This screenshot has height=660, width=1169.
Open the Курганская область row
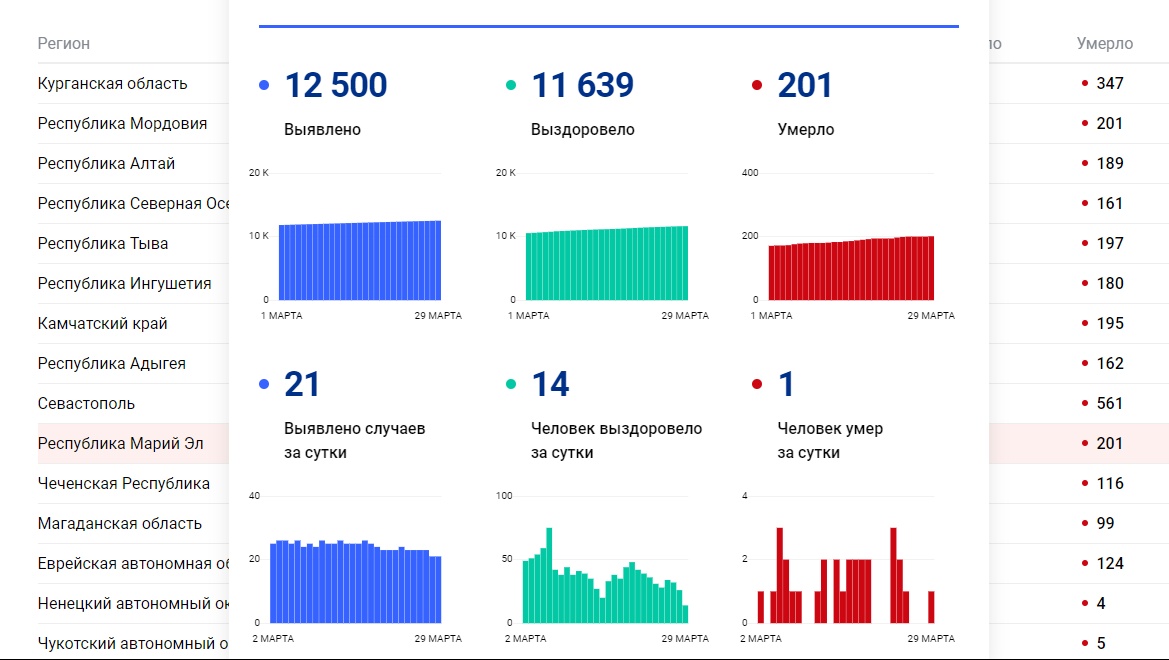tap(112, 84)
